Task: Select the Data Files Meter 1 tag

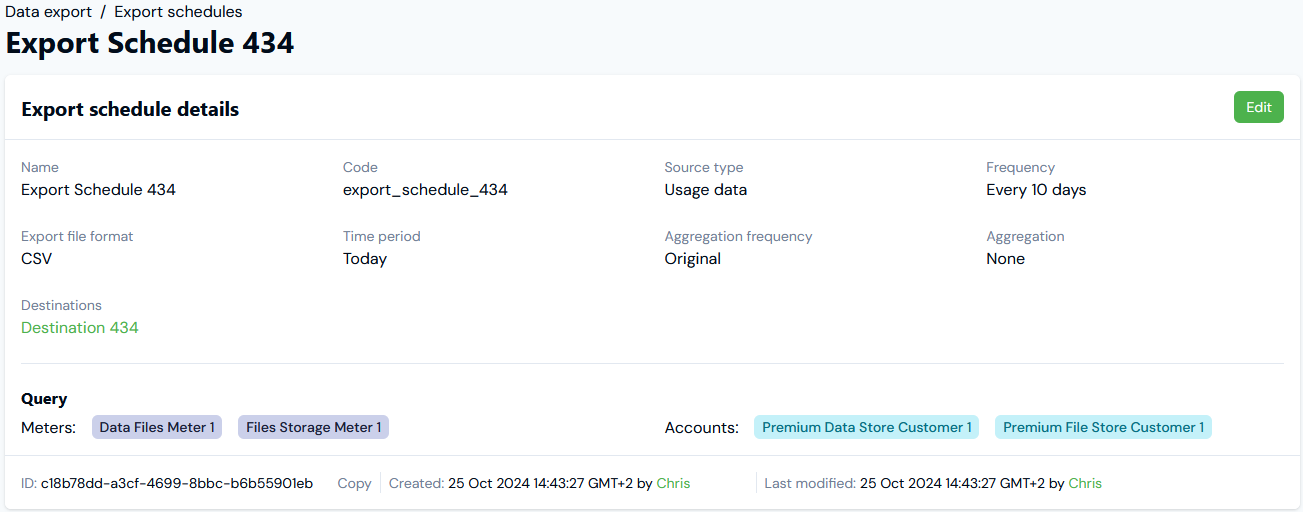Action: [x=157, y=427]
